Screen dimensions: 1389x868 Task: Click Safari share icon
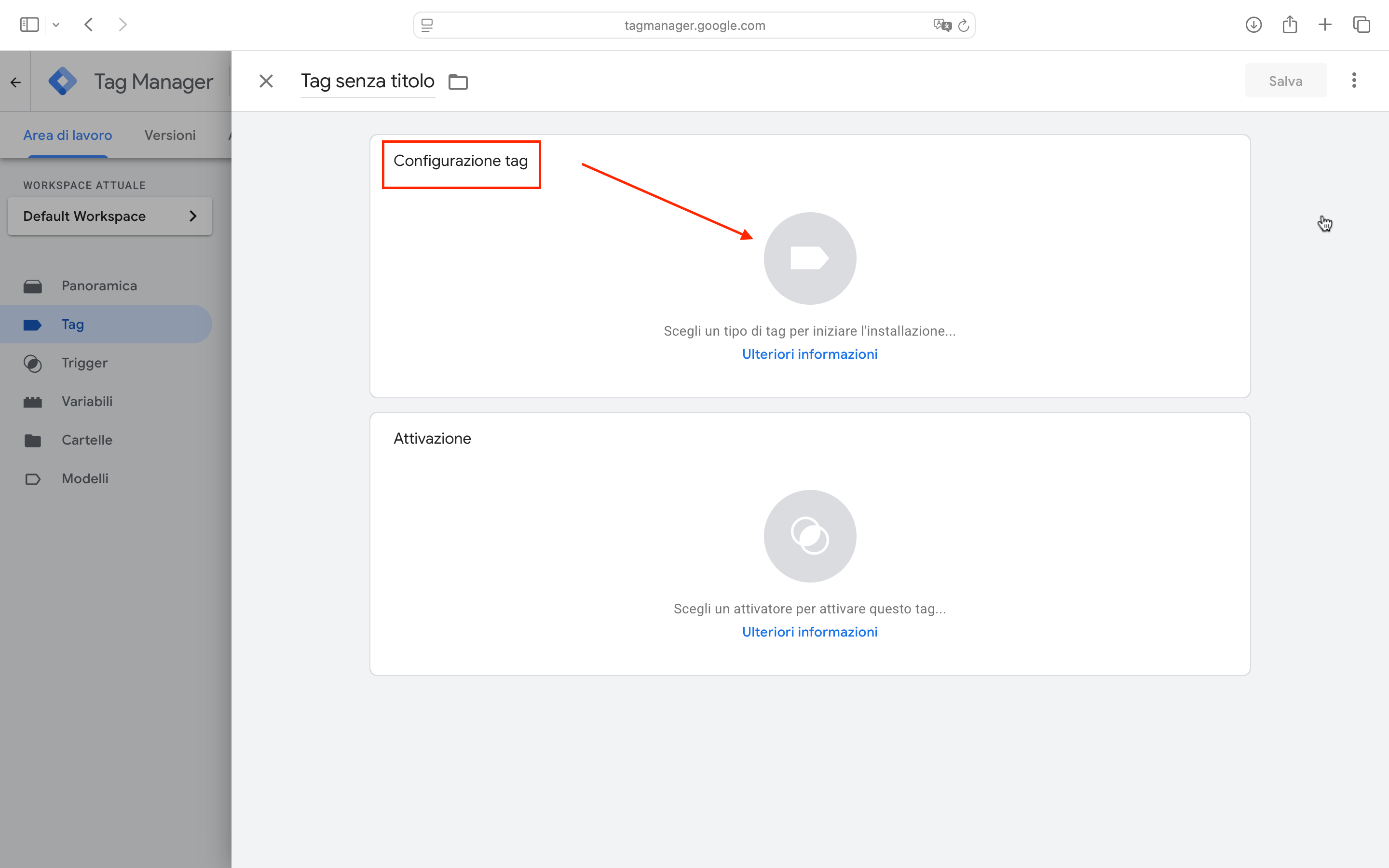coord(1289,25)
